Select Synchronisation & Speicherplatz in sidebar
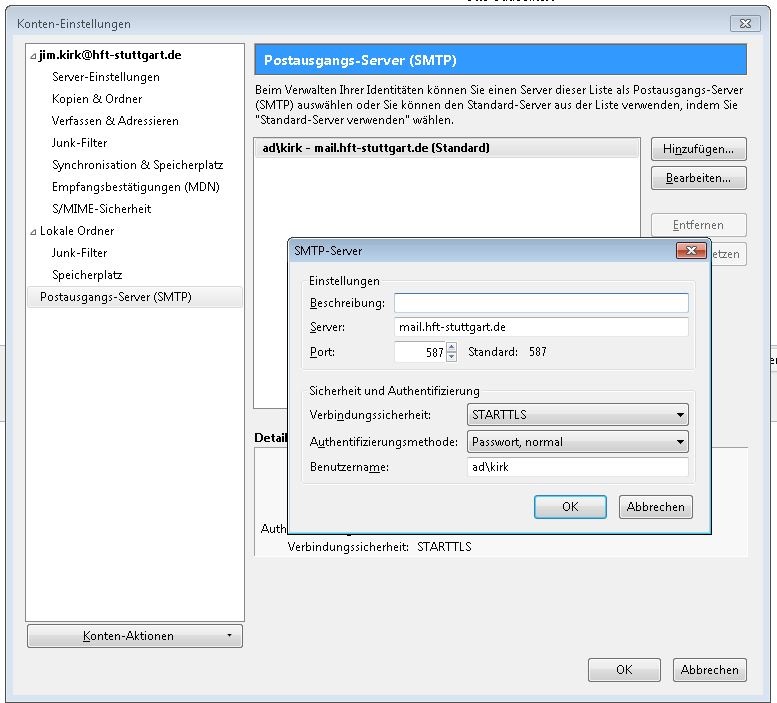Image resolution: width=777 pixels, height=703 pixels. point(138,165)
